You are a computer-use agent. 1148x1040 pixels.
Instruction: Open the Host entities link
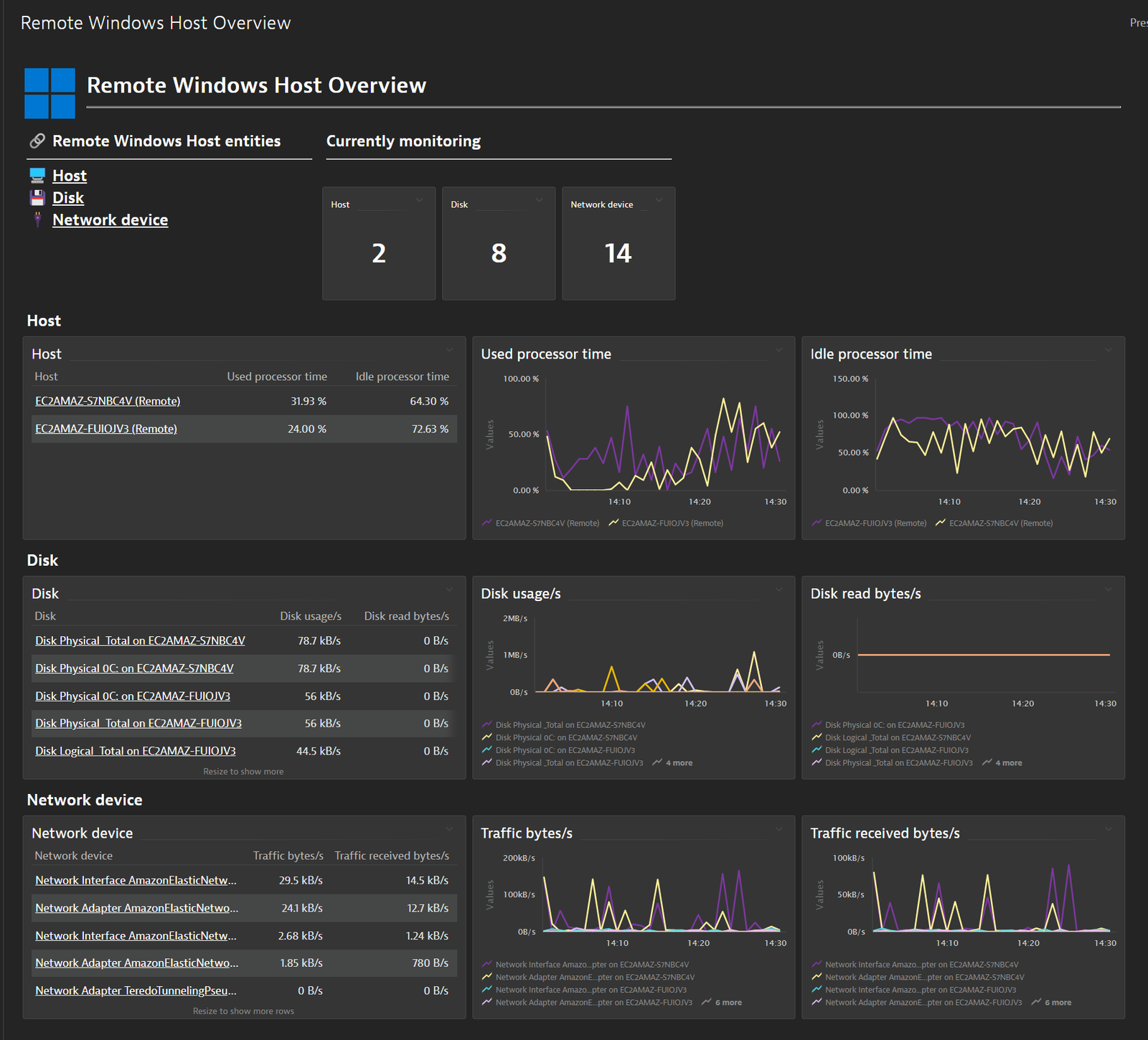click(70, 176)
